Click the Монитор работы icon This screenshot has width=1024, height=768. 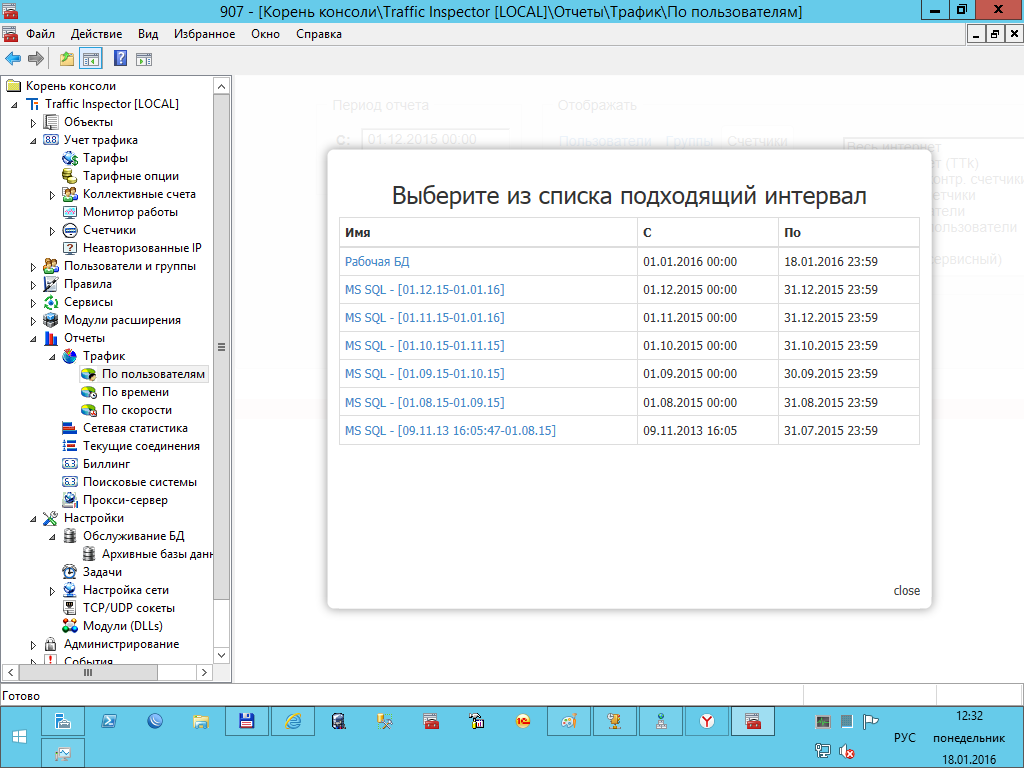pyautogui.click(x=70, y=212)
